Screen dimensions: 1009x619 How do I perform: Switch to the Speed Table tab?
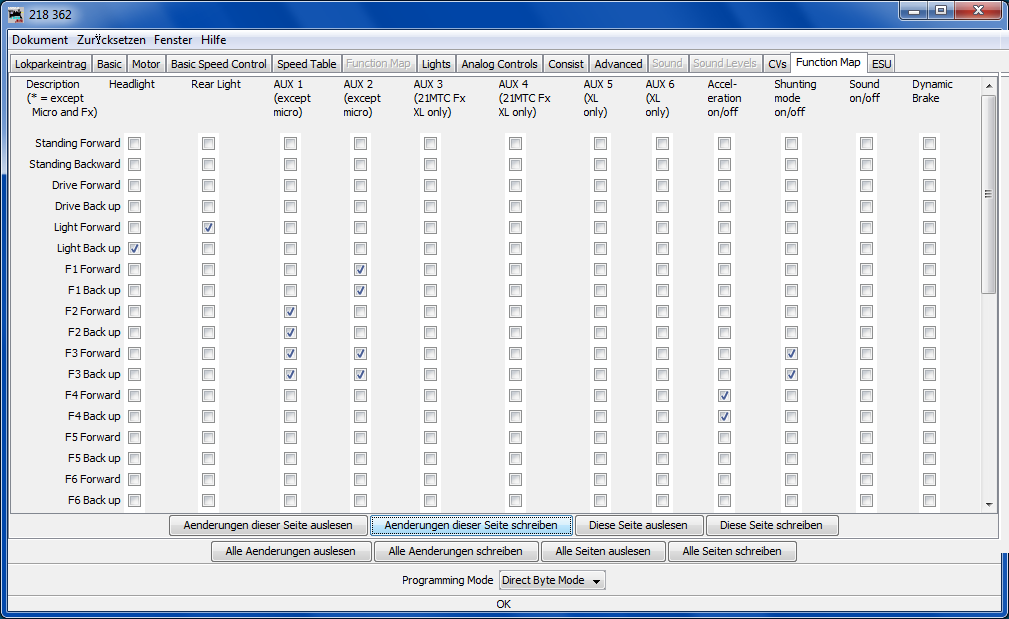pos(306,64)
